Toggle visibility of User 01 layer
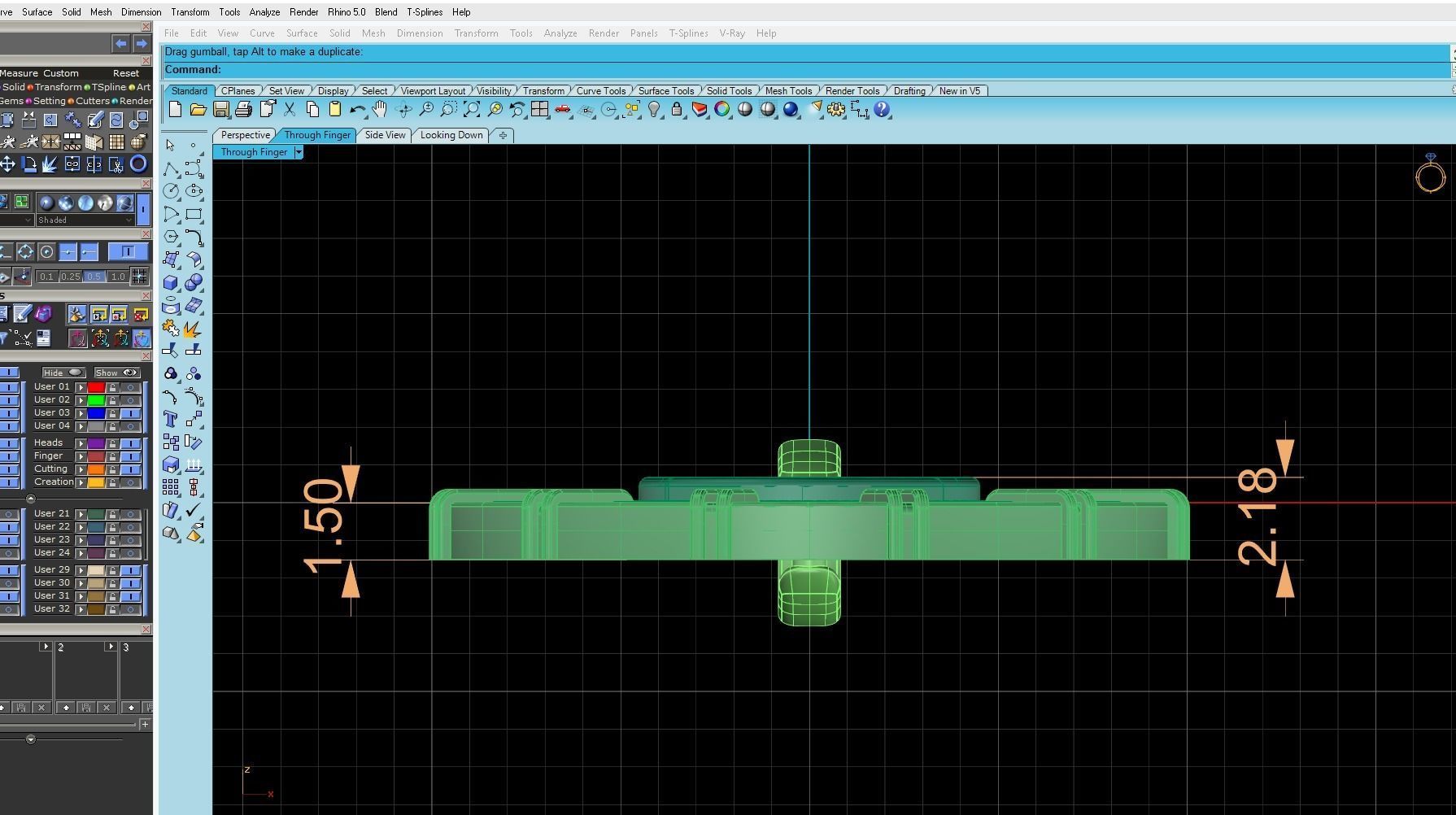This screenshot has height=815, width=1456. click(x=130, y=387)
